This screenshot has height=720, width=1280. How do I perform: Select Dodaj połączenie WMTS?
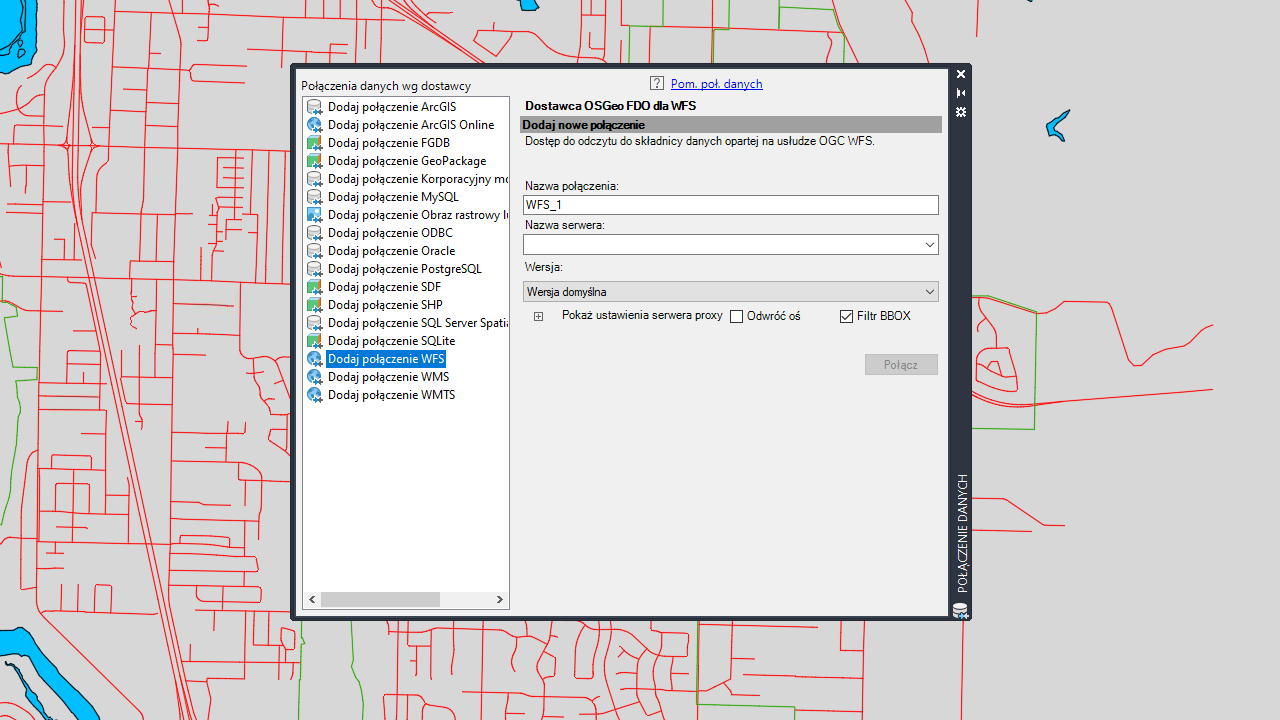(x=391, y=395)
